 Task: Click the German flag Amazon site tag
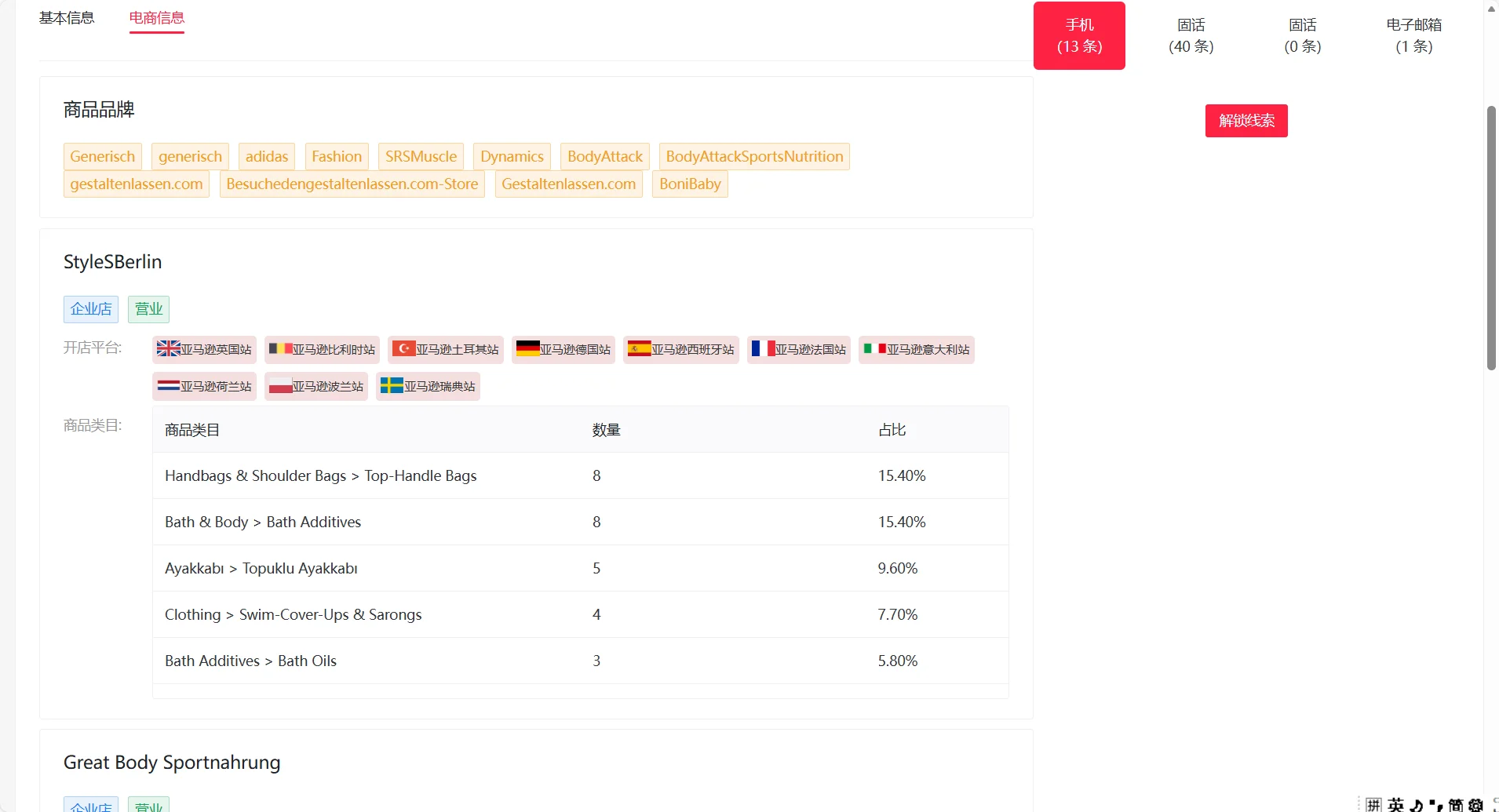pyautogui.click(x=563, y=349)
